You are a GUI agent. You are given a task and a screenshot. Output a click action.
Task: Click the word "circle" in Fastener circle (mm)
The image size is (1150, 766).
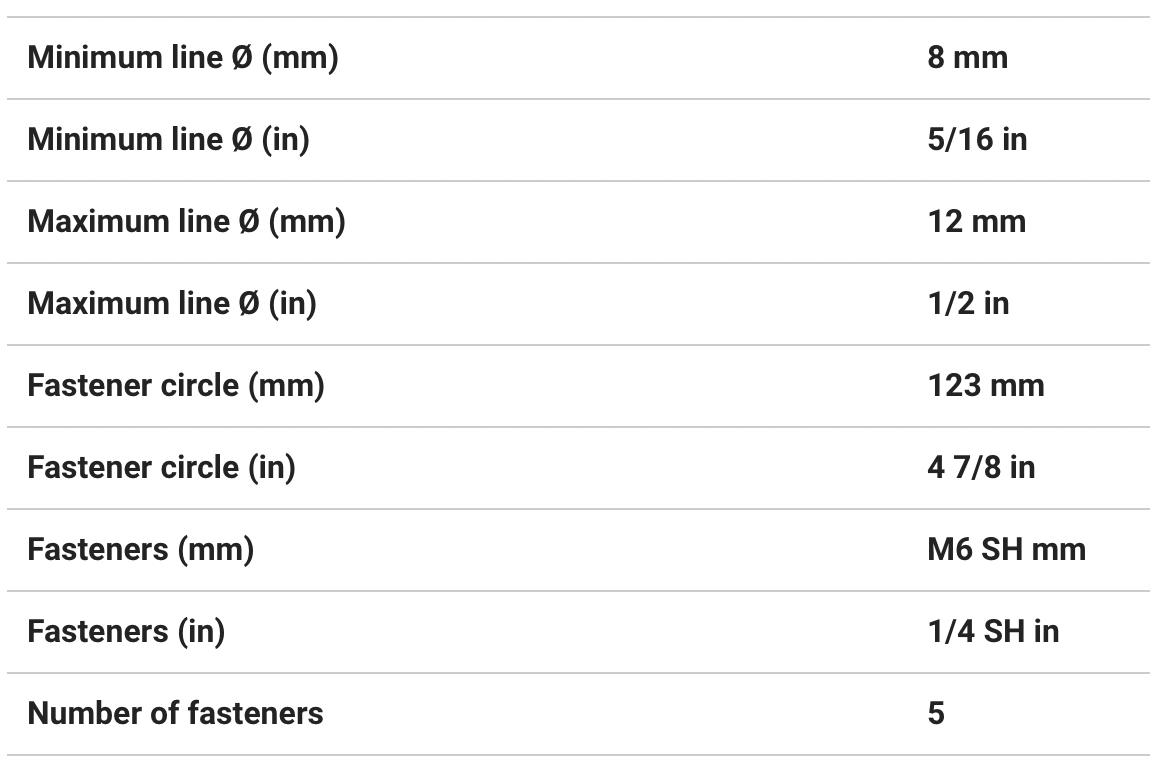[x=200, y=386]
